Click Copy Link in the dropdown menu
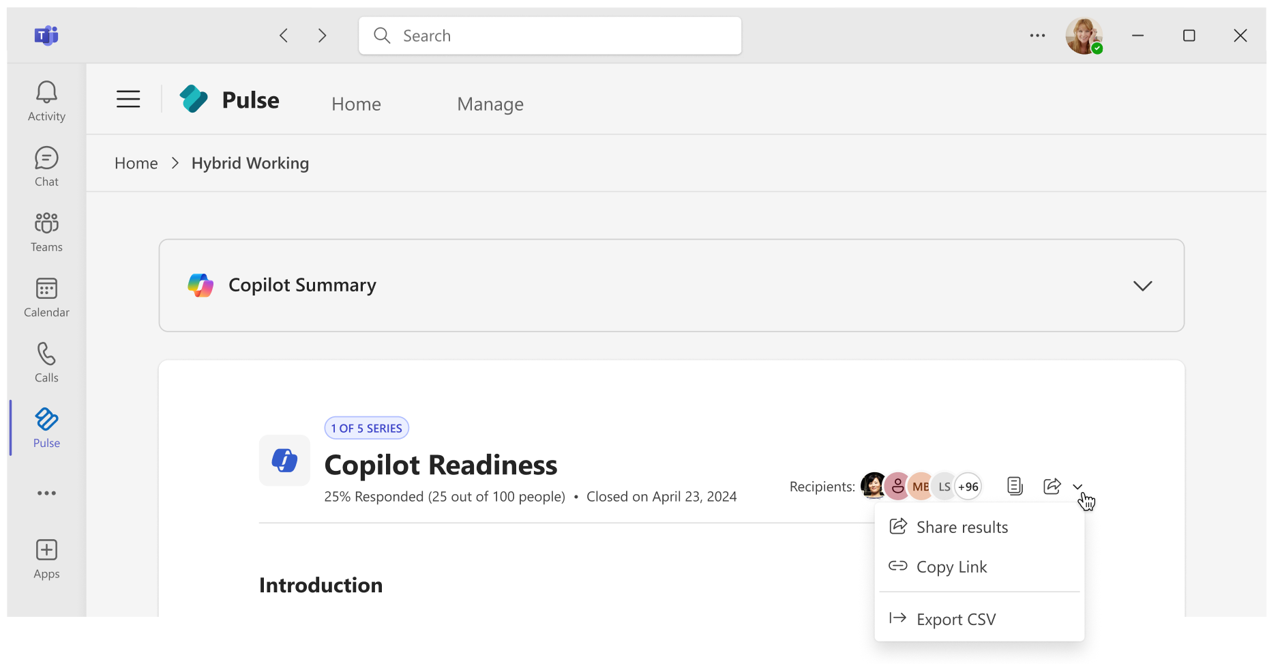1280x664 pixels. point(950,566)
